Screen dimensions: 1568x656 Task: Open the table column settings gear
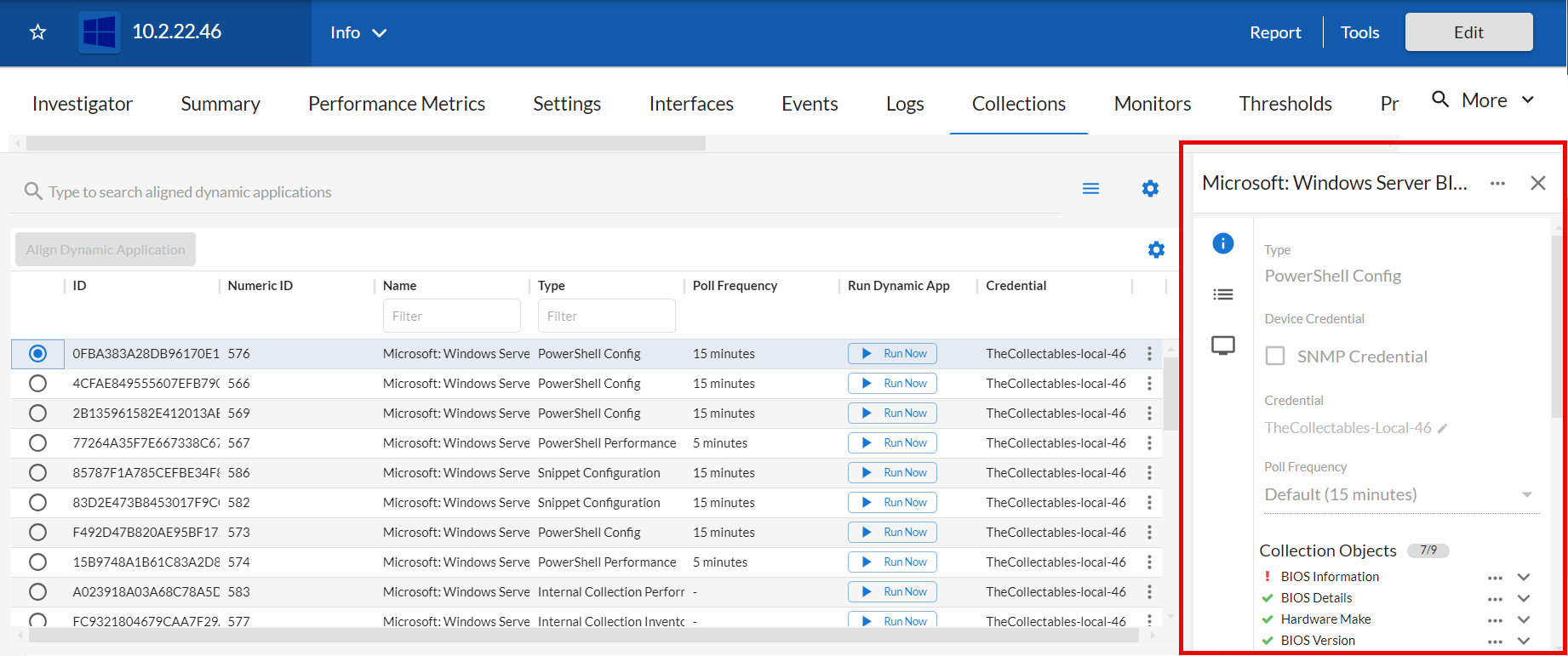pos(1156,250)
